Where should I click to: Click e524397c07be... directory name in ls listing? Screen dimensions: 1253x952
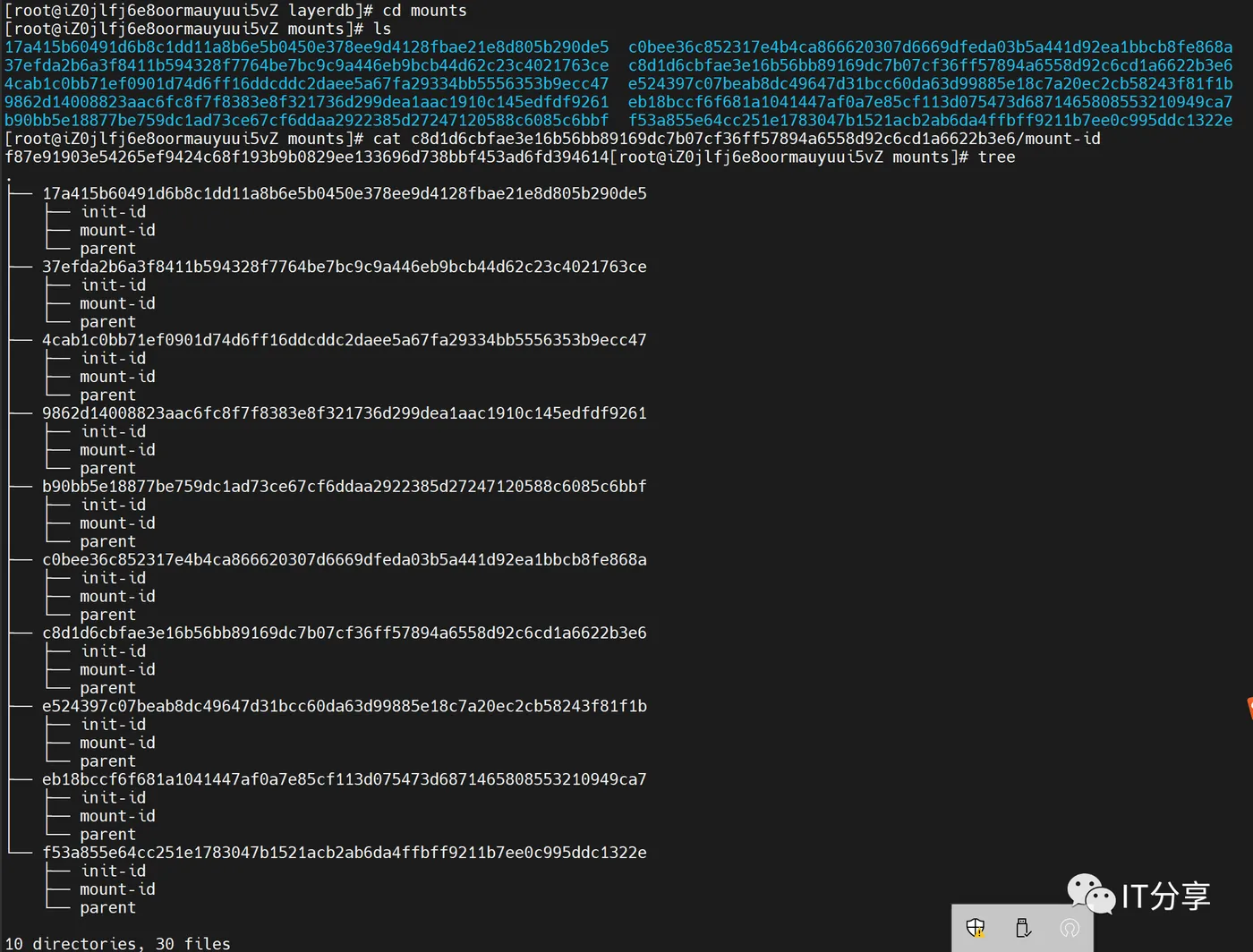[930, 84]
